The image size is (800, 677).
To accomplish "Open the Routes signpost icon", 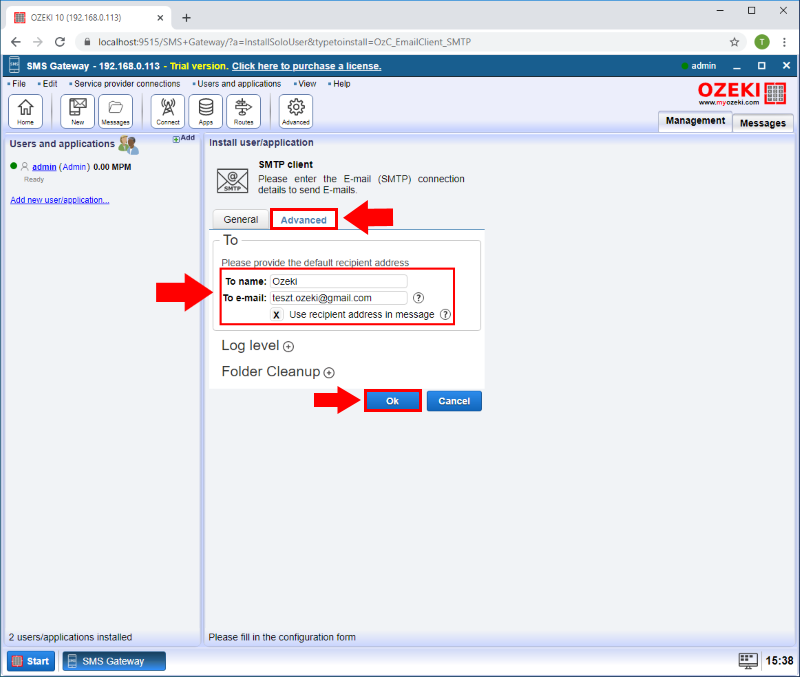I will [243, 111].
